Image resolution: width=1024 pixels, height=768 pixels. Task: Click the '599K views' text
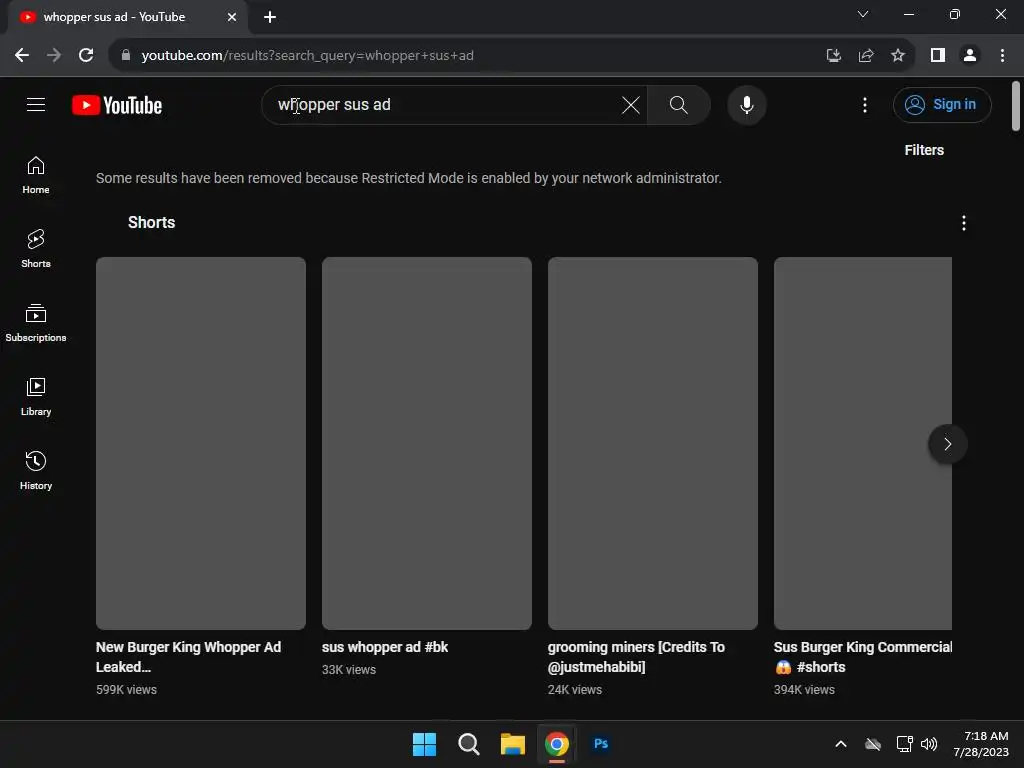pyautogui.click(x=126, y=690)
